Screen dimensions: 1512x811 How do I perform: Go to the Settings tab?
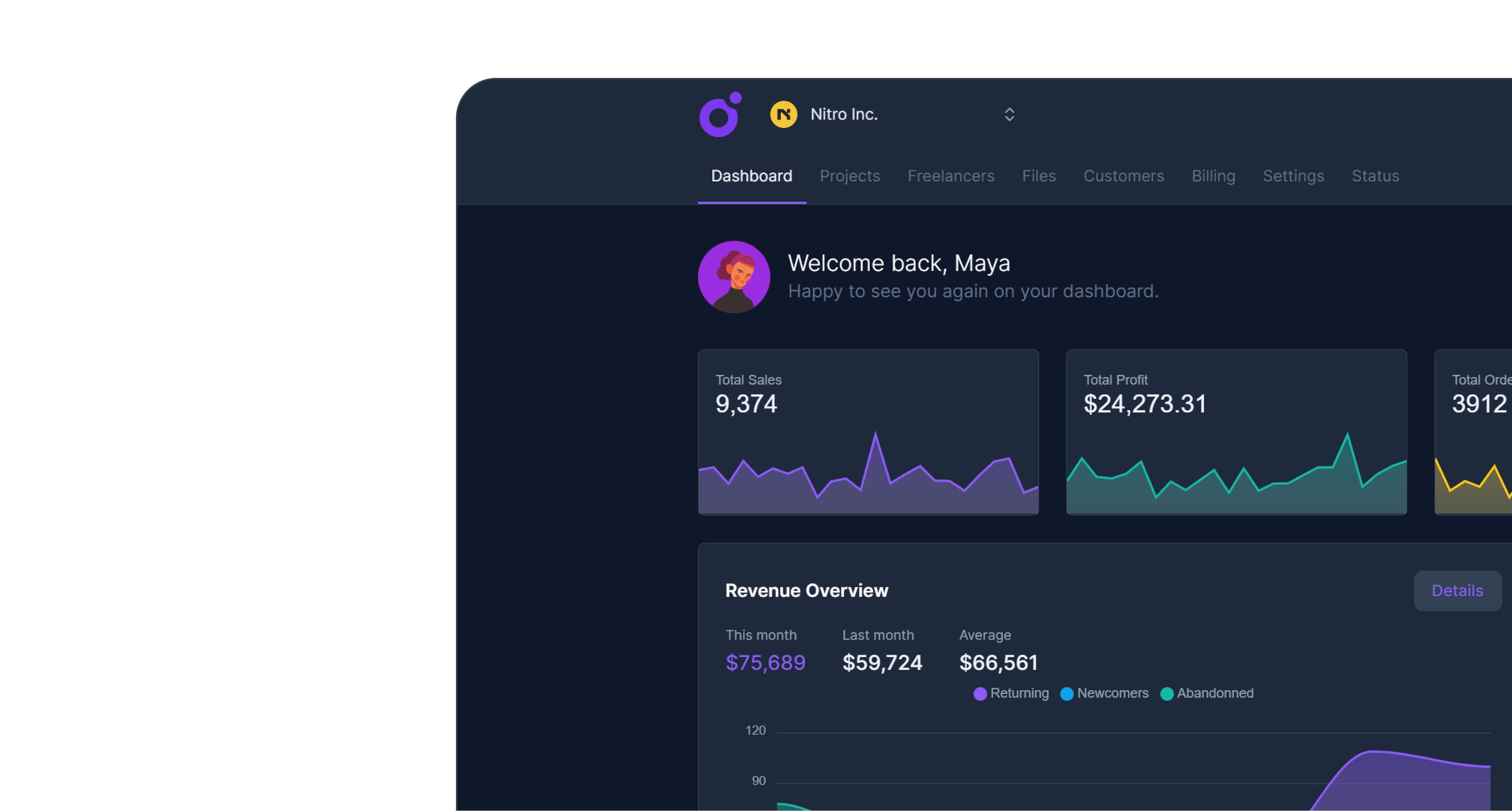pyautogui.click(x=1294, y=175)
